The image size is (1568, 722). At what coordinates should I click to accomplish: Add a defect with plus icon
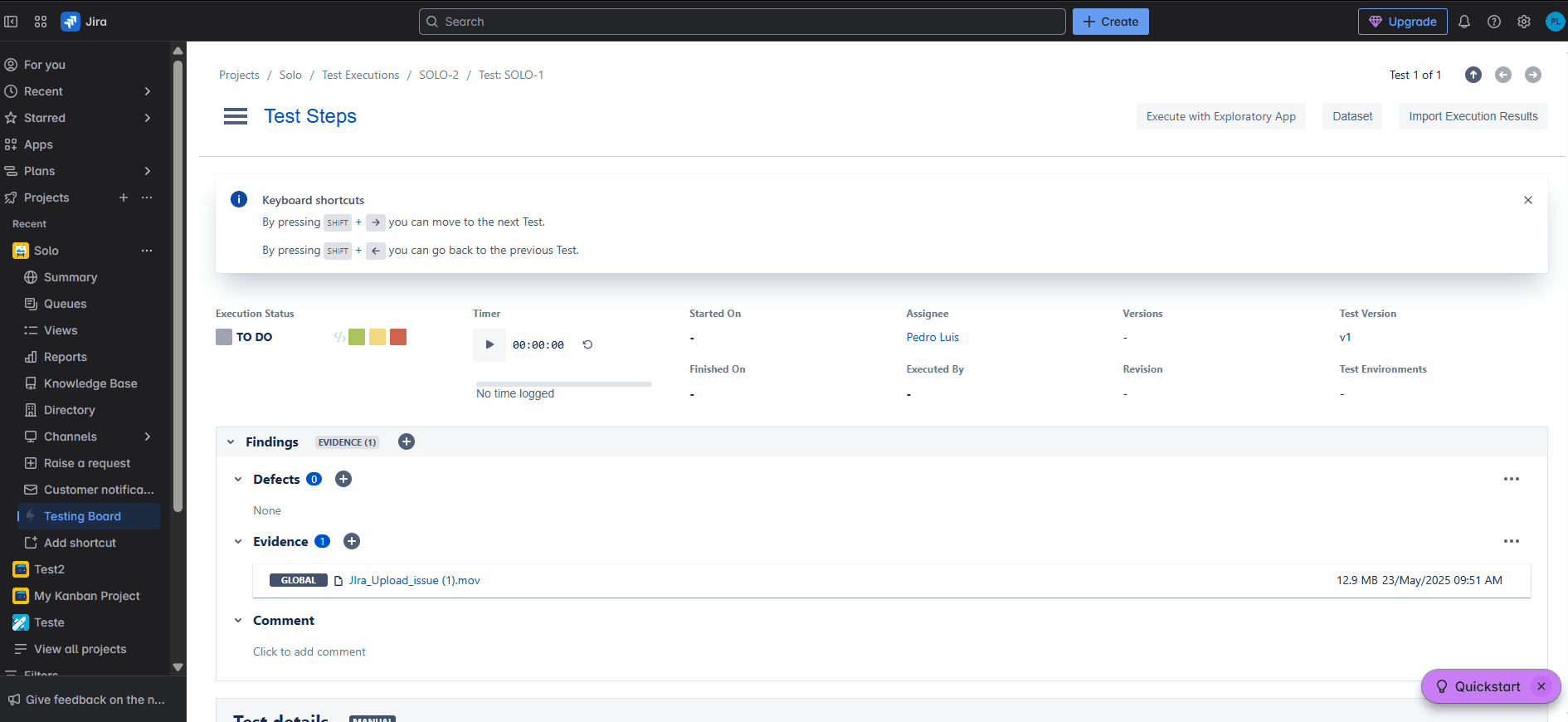343,479
